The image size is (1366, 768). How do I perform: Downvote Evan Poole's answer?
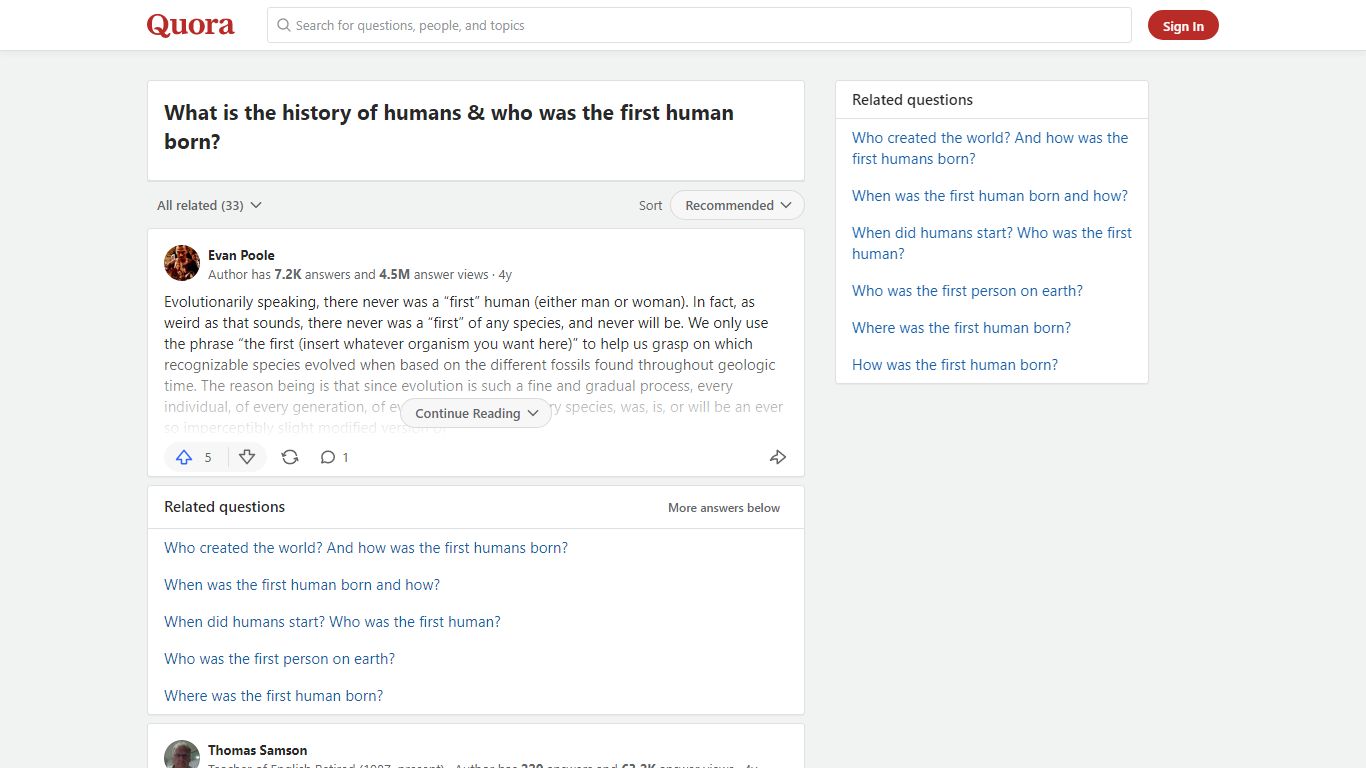(x=247, y=457)
